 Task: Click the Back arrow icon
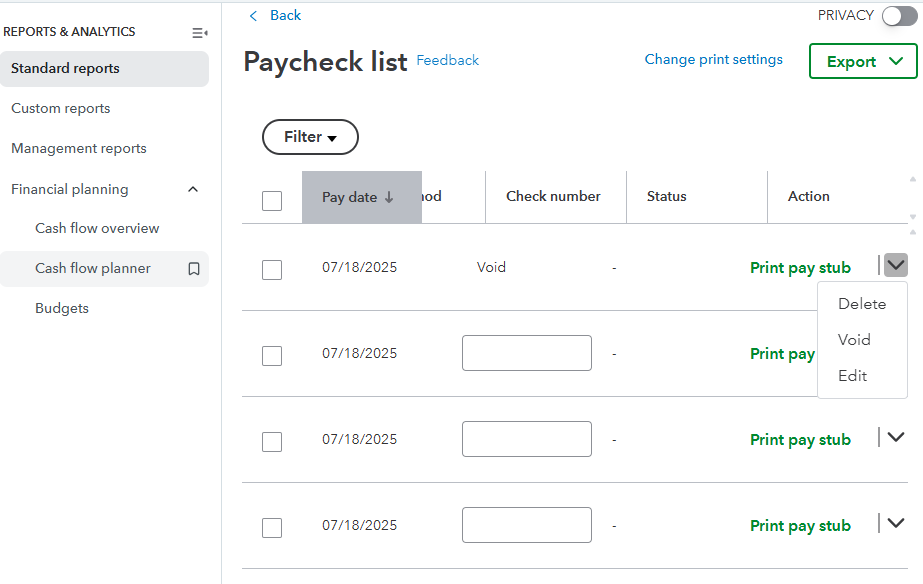pos(253,15)
